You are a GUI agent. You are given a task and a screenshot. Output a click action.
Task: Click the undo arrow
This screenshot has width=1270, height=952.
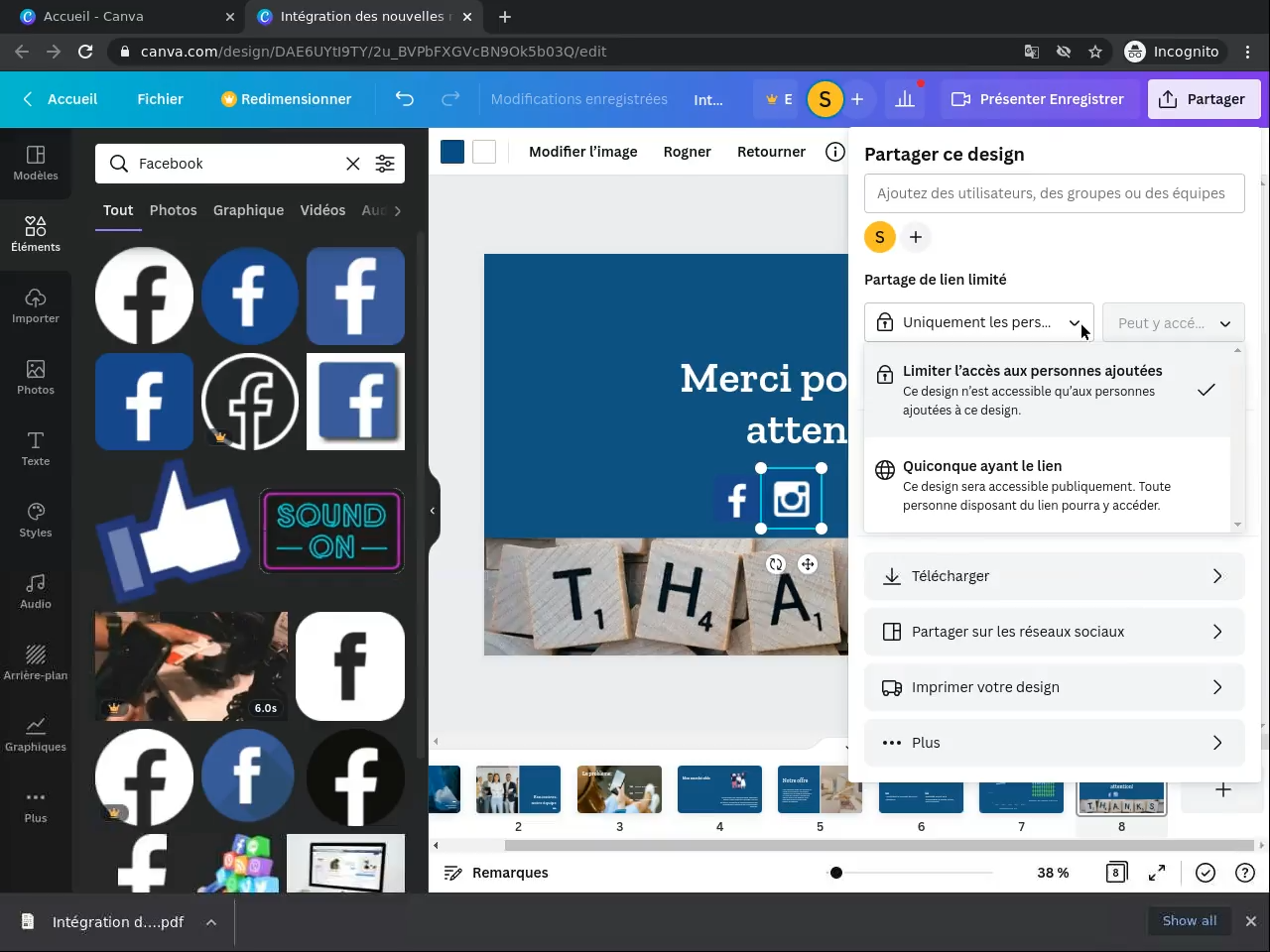click(x=404, y=99)
